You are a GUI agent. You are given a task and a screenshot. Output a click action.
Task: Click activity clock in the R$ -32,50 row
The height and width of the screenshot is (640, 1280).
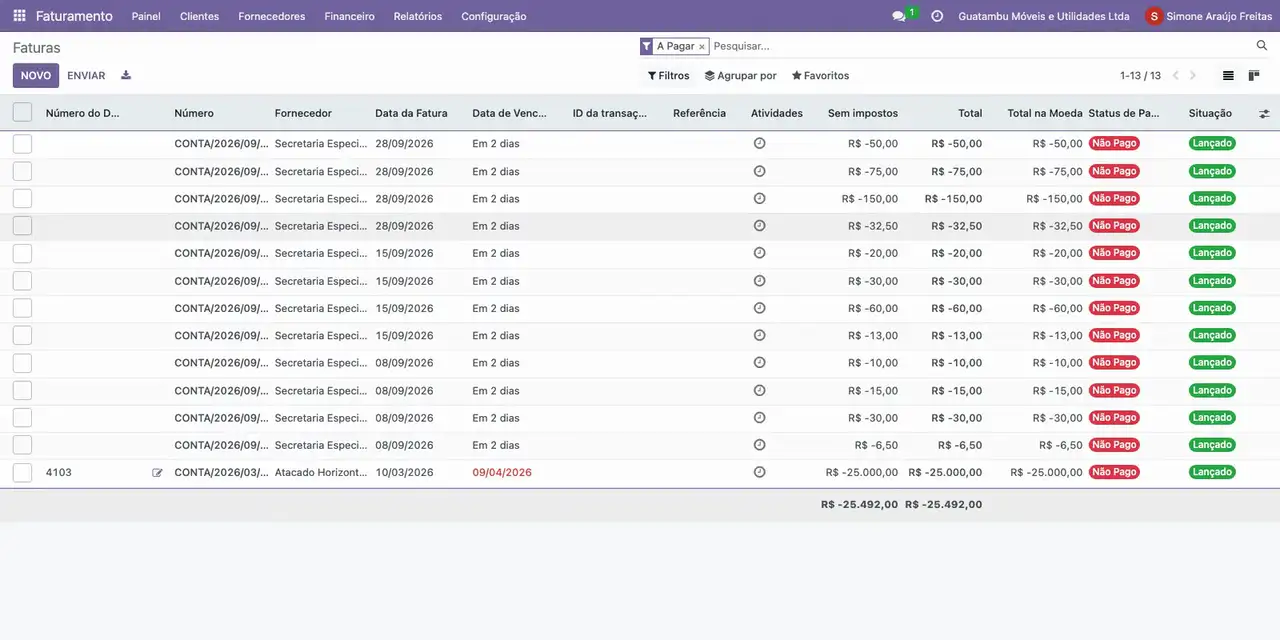[x=759, y=225]
